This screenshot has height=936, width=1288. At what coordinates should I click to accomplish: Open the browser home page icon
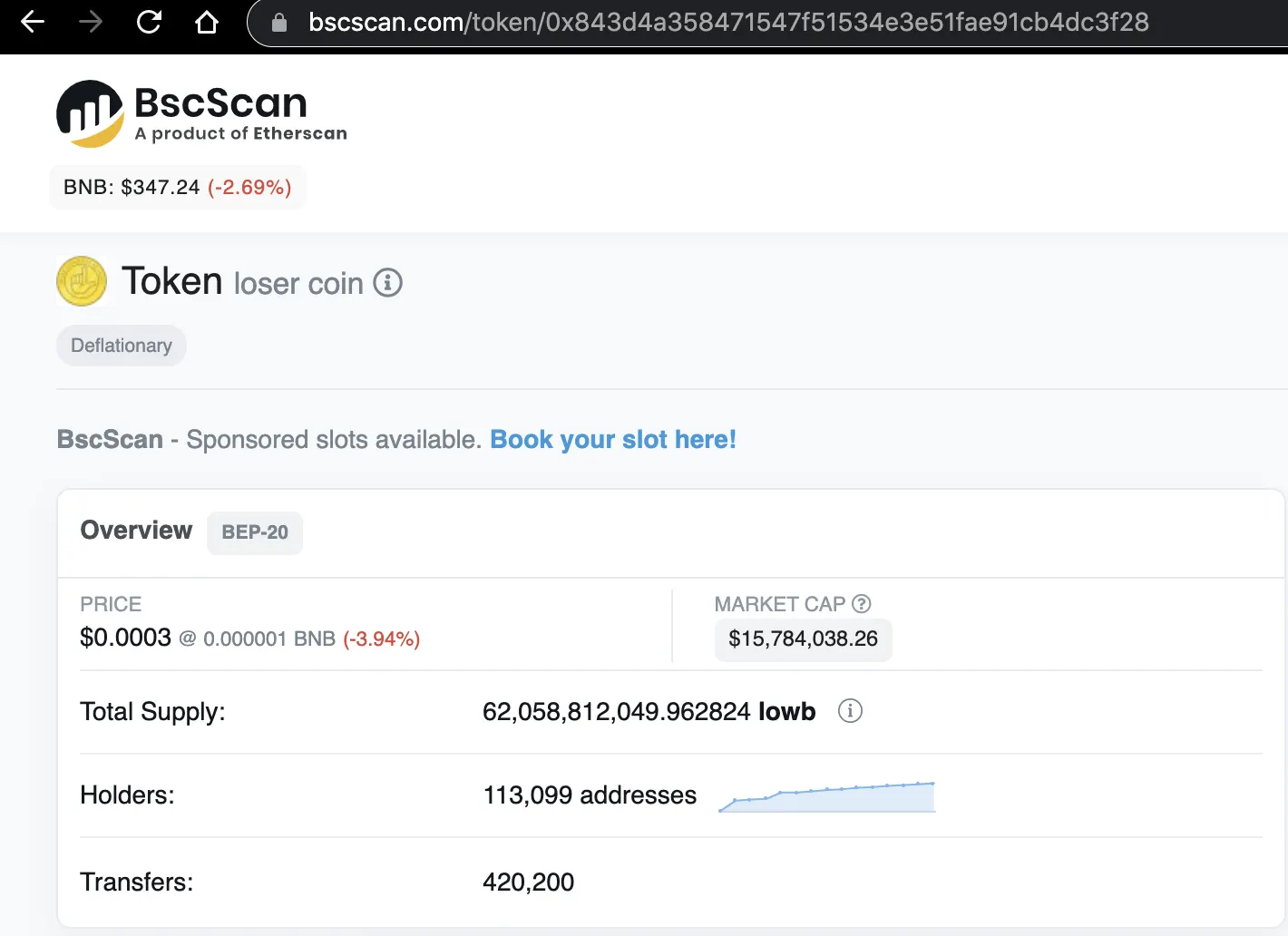point(207,22)
